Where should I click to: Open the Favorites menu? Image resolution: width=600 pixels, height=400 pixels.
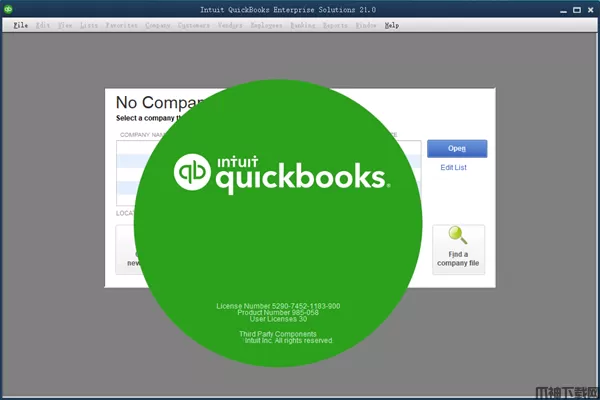[x=122, y=25]
